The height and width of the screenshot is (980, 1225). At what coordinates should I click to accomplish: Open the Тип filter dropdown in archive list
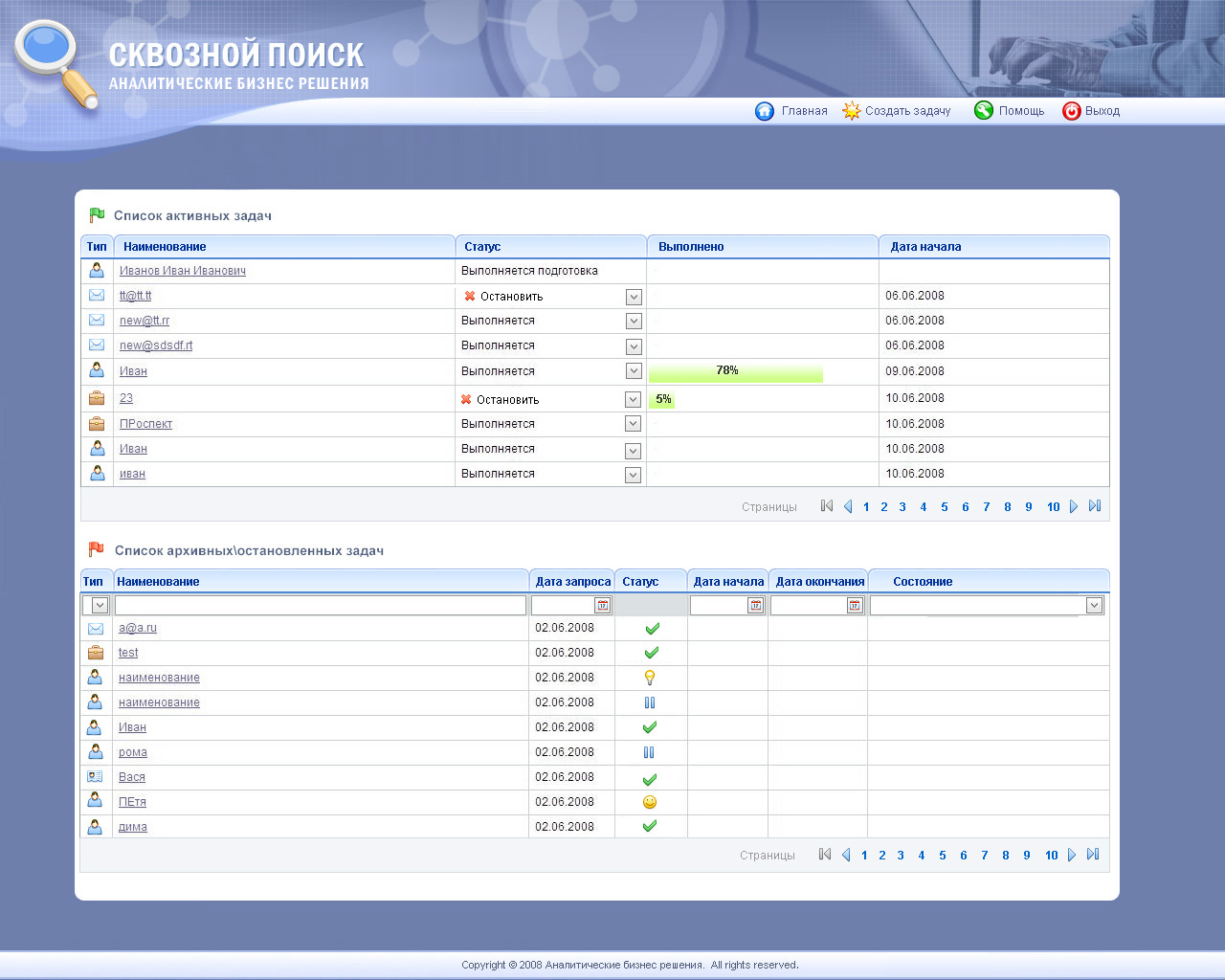(x=100, y=605)
